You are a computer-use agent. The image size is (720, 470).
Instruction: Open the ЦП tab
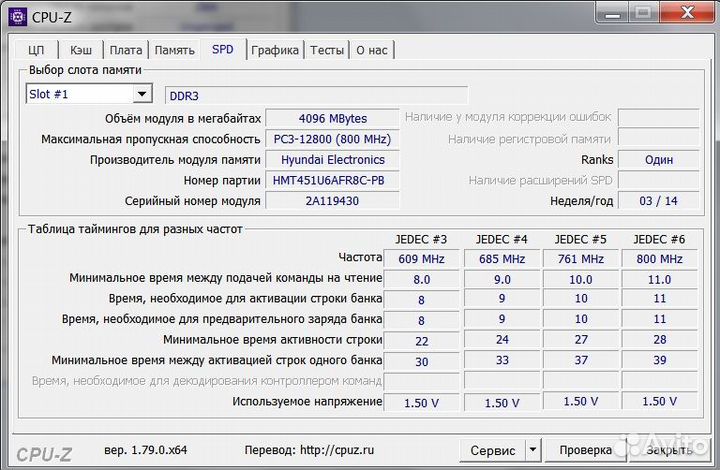coord(36,50)
